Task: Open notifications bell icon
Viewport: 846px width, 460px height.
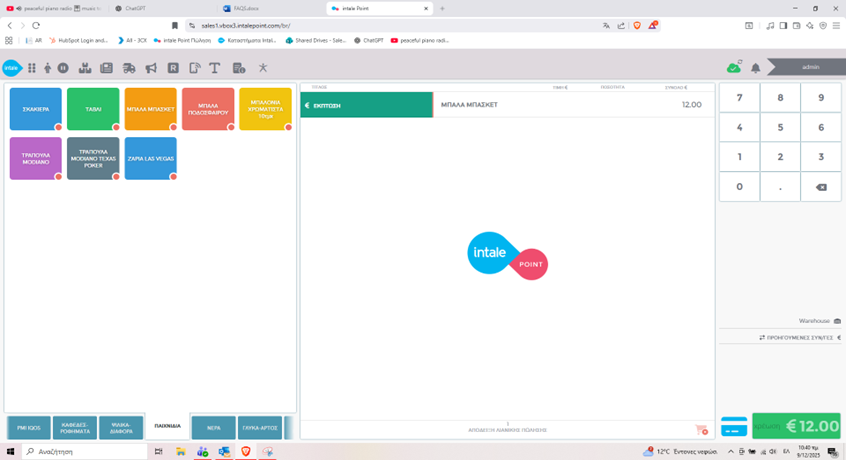Action: click(x=756, y=68)
